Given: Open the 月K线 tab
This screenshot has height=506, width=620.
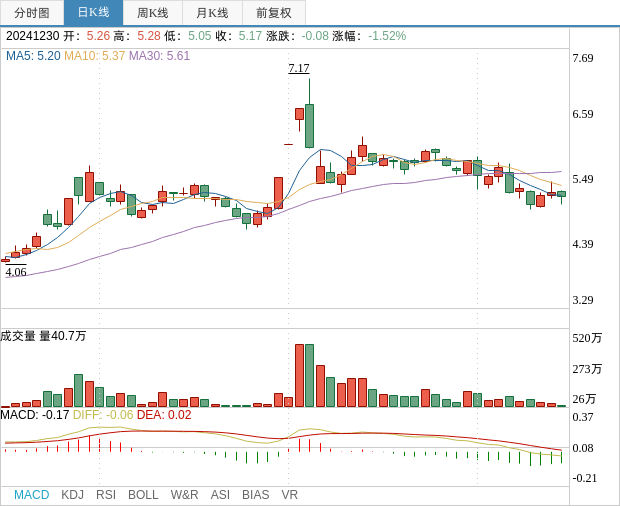Looking at the screenshot, I should point(212,13).
